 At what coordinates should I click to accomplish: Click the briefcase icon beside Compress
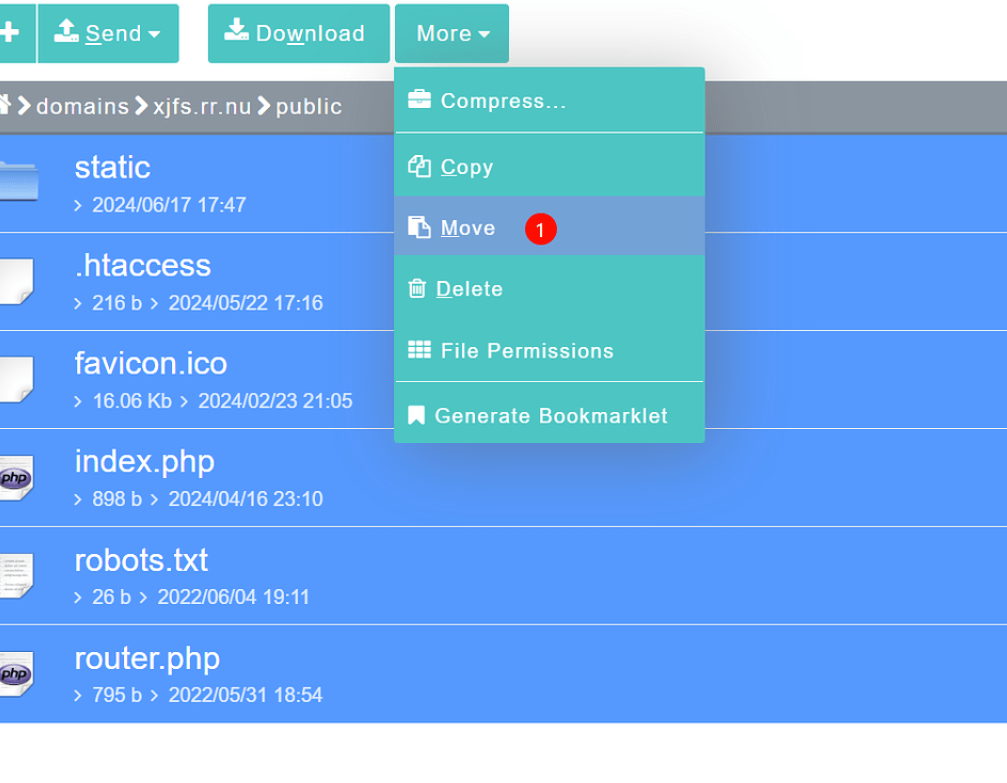click(419, 100)
